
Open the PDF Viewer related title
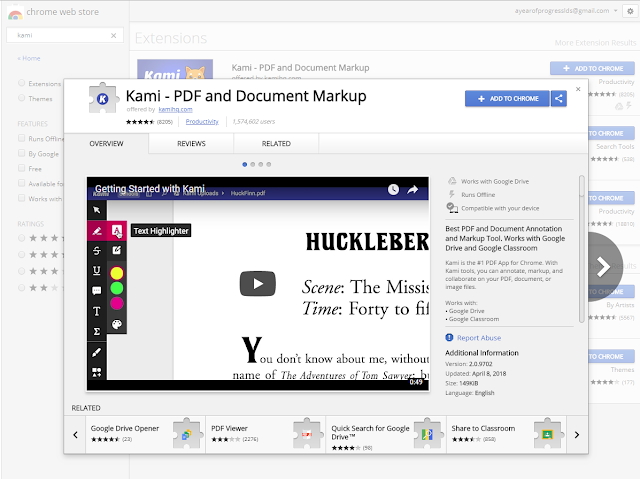(229, 428)
